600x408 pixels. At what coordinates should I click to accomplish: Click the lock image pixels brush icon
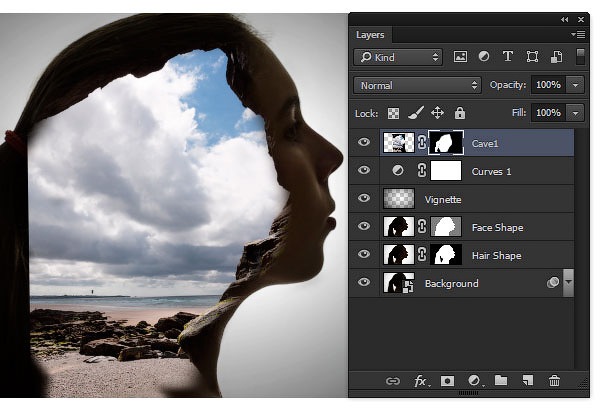tap(416, 113)
